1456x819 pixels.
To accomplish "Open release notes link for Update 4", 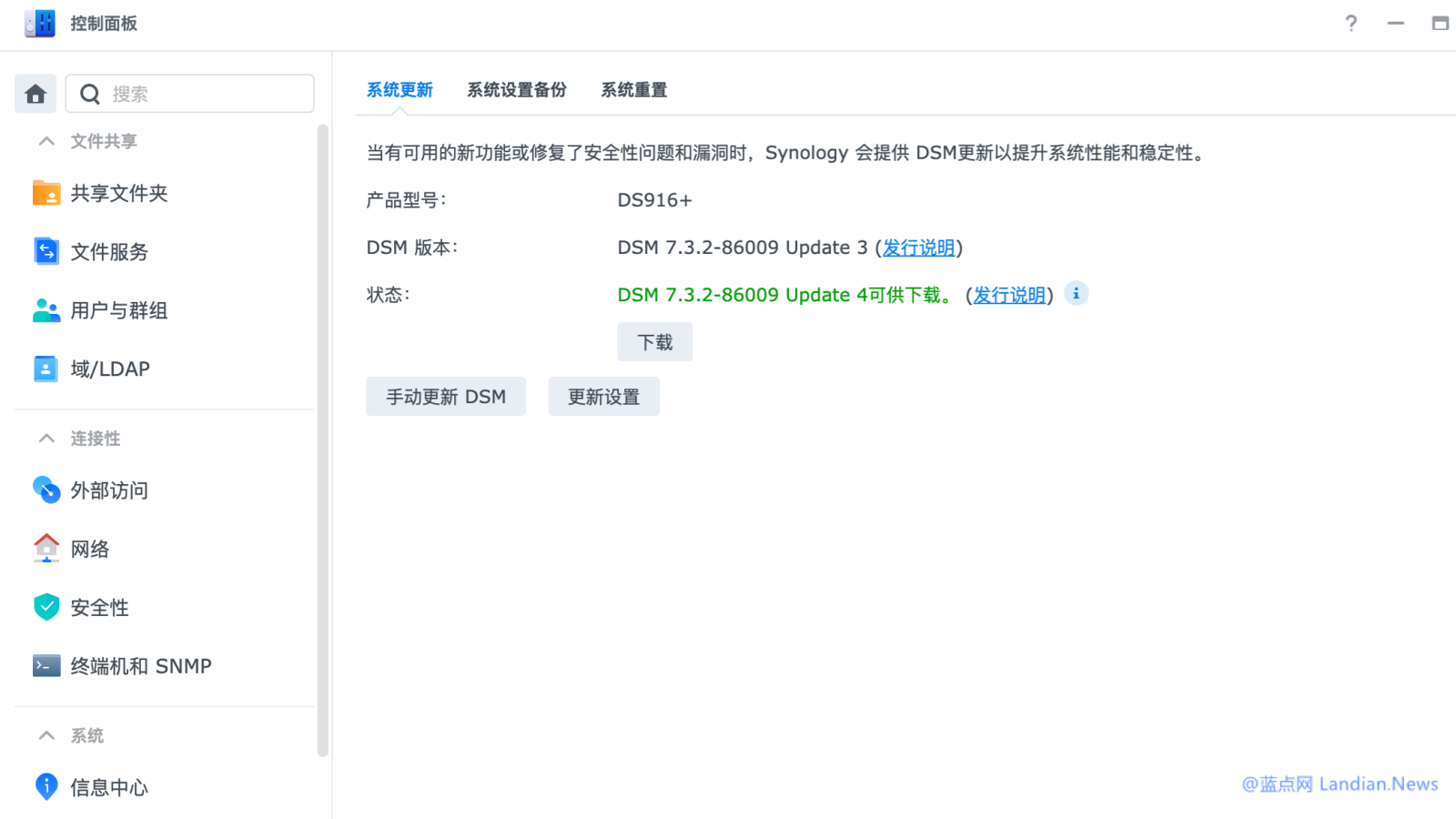I will [1010, 295].
